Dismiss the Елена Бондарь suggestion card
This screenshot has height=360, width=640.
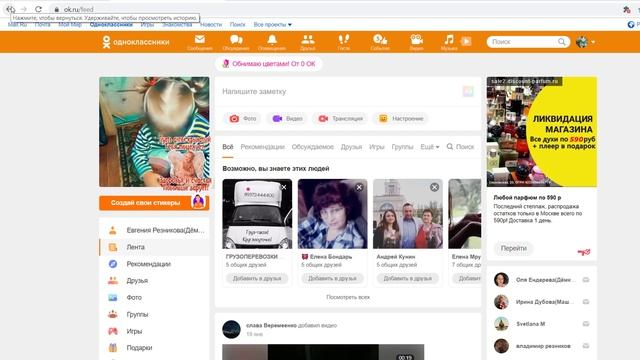pos(359,187)
